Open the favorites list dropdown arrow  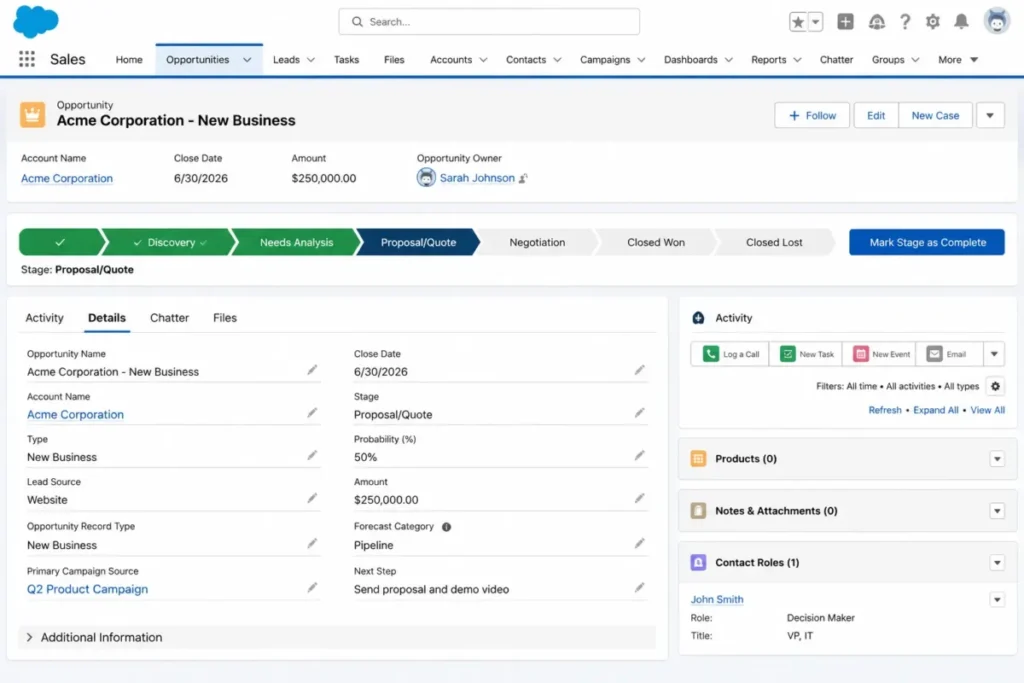(815, 22)
